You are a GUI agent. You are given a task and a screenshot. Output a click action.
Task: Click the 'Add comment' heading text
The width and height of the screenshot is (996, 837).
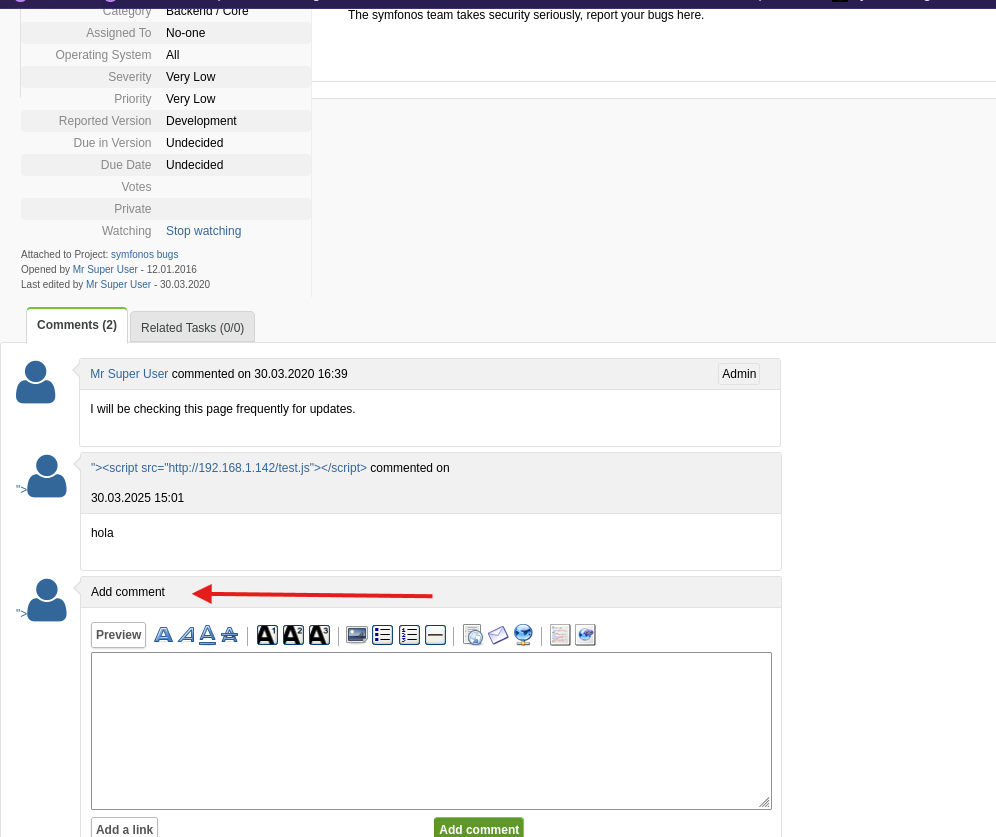128,592
